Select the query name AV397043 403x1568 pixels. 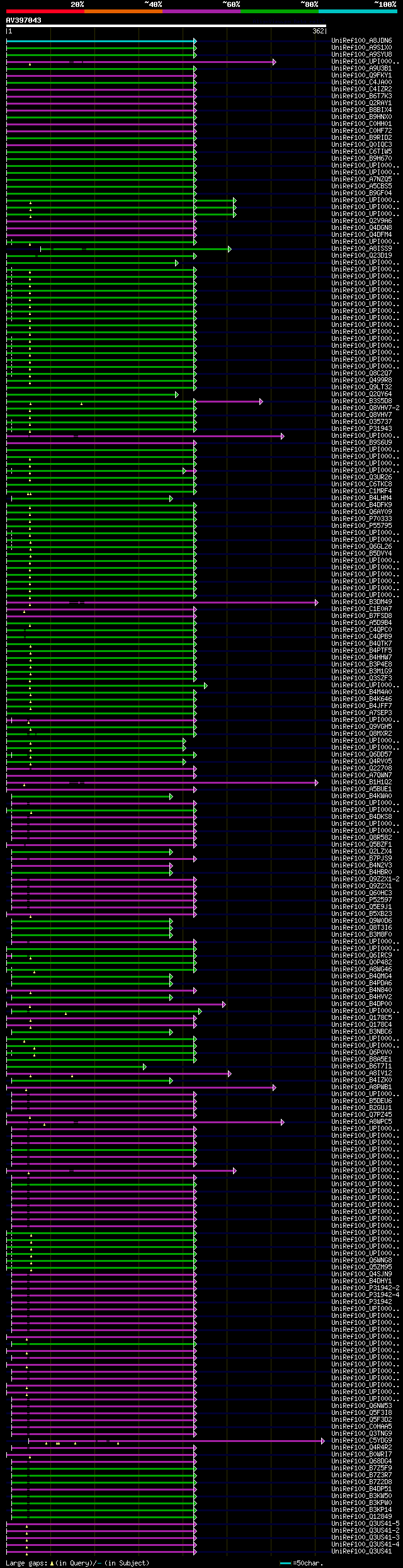[24, 20]
